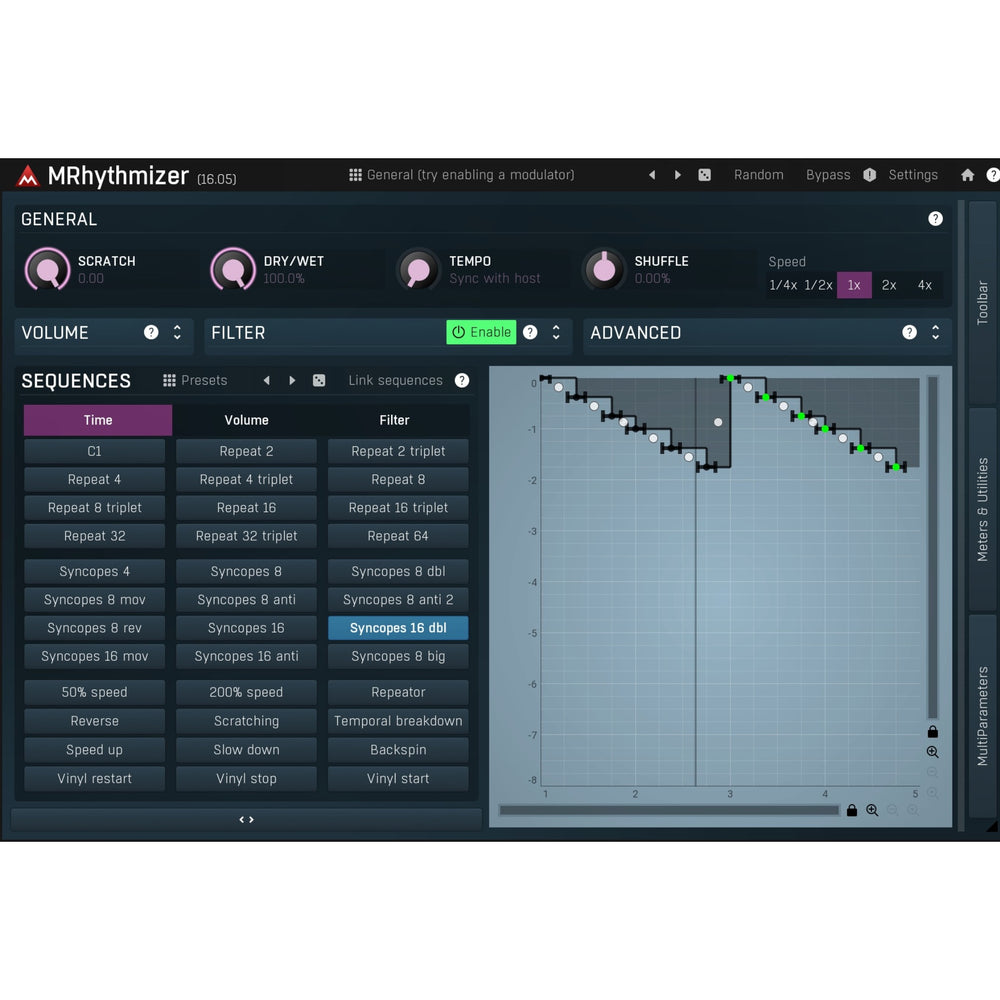Select the next preset arrow in top bar
Image resolution: width=1000 pixels, height=1000 pixels.
(x=678, y=175)
